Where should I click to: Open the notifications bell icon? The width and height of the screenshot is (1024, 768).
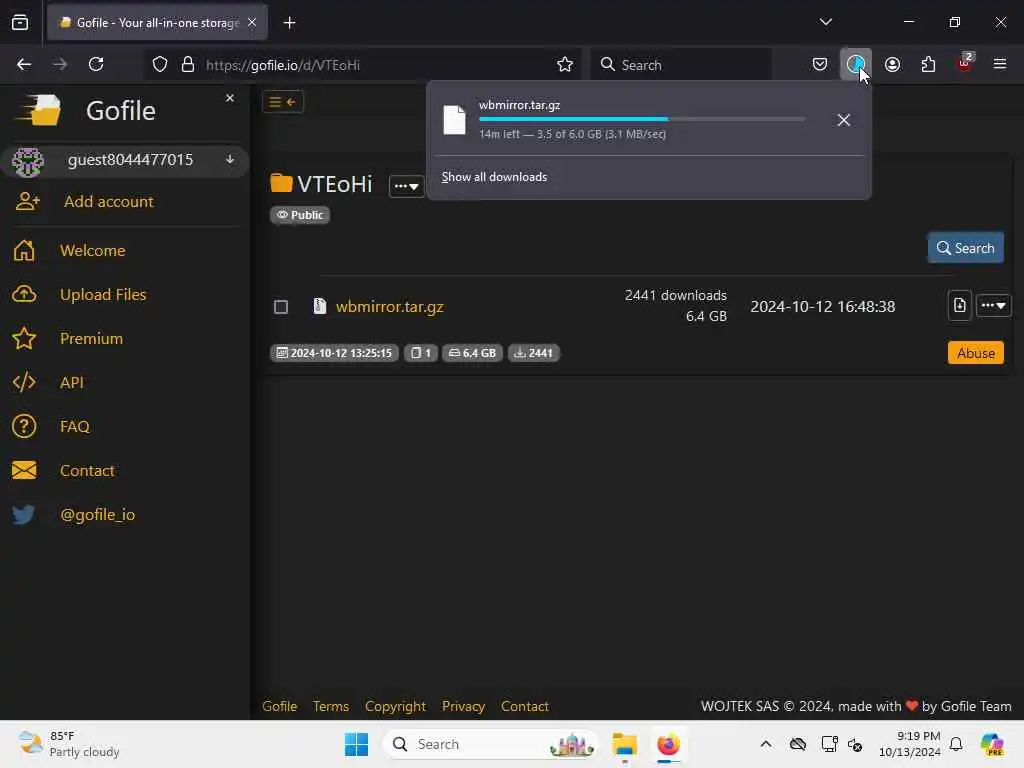(x=956, y=744)
